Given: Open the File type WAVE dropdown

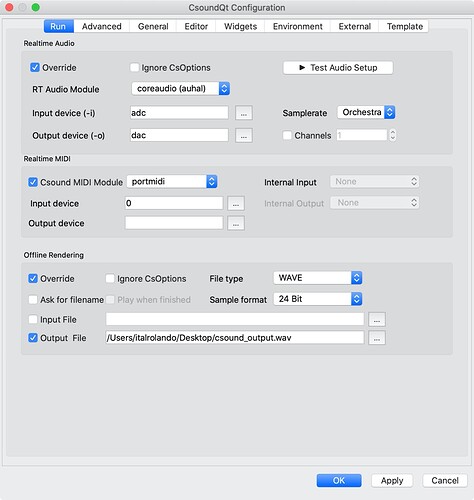Looking at the screenshot, I should point(318,278).
